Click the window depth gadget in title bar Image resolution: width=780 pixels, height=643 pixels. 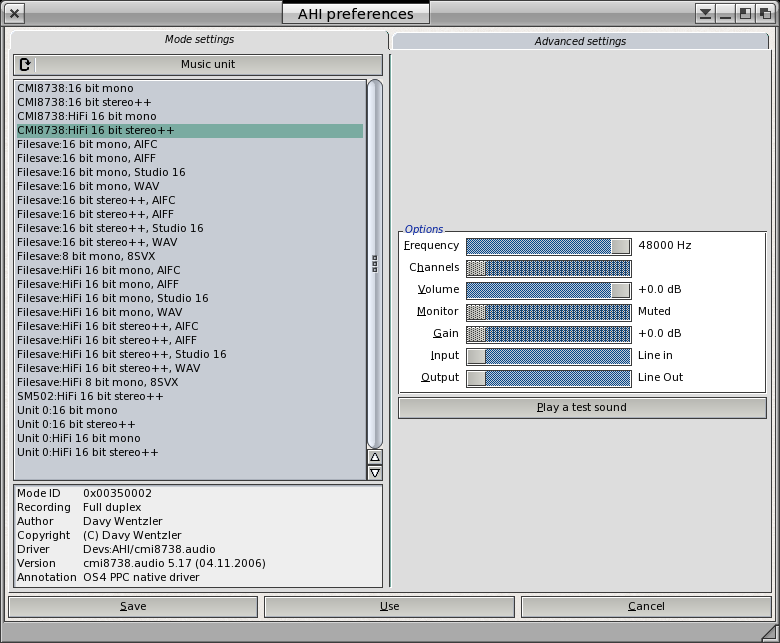[765, 13]
